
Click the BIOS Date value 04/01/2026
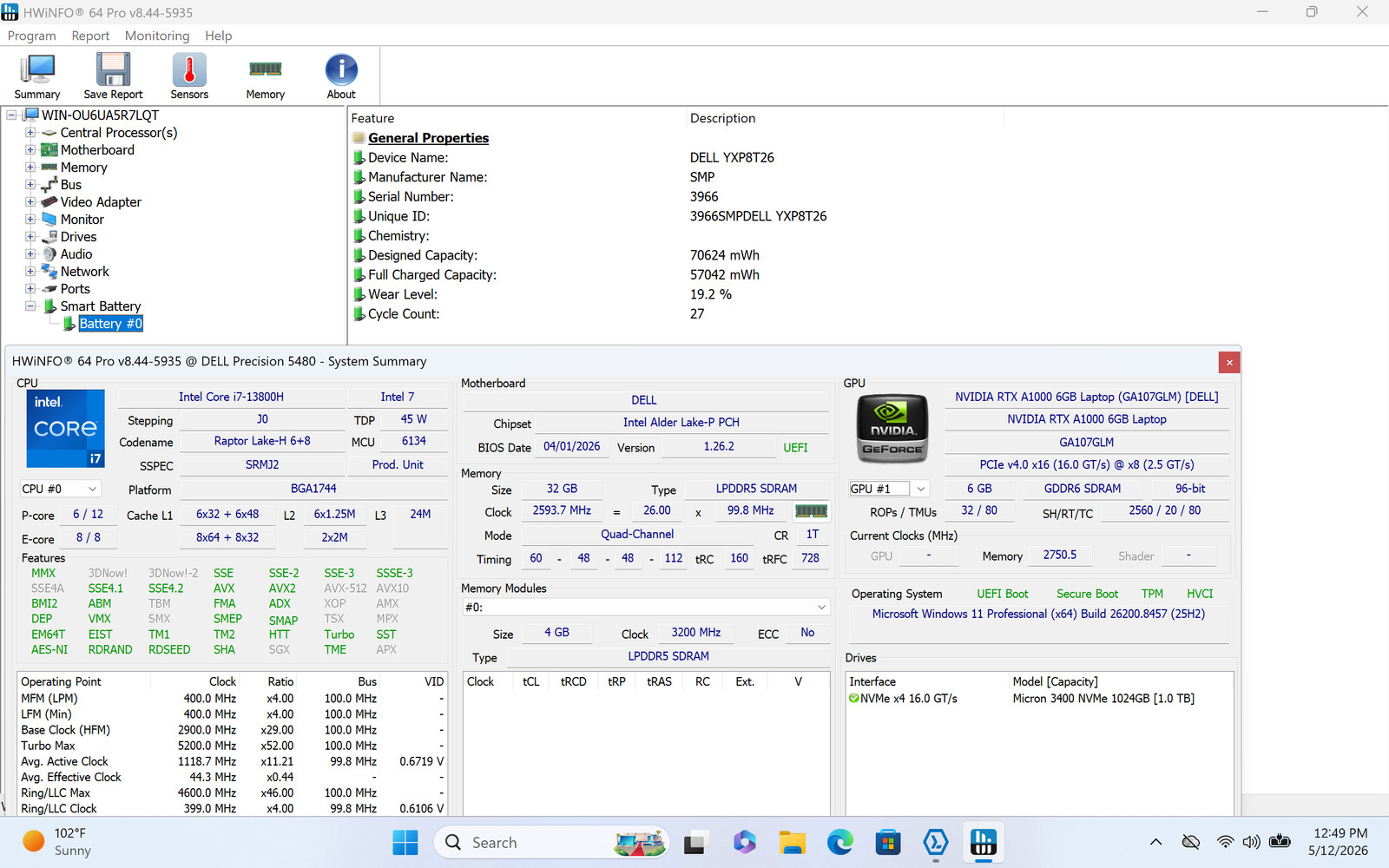coord(571,446)
